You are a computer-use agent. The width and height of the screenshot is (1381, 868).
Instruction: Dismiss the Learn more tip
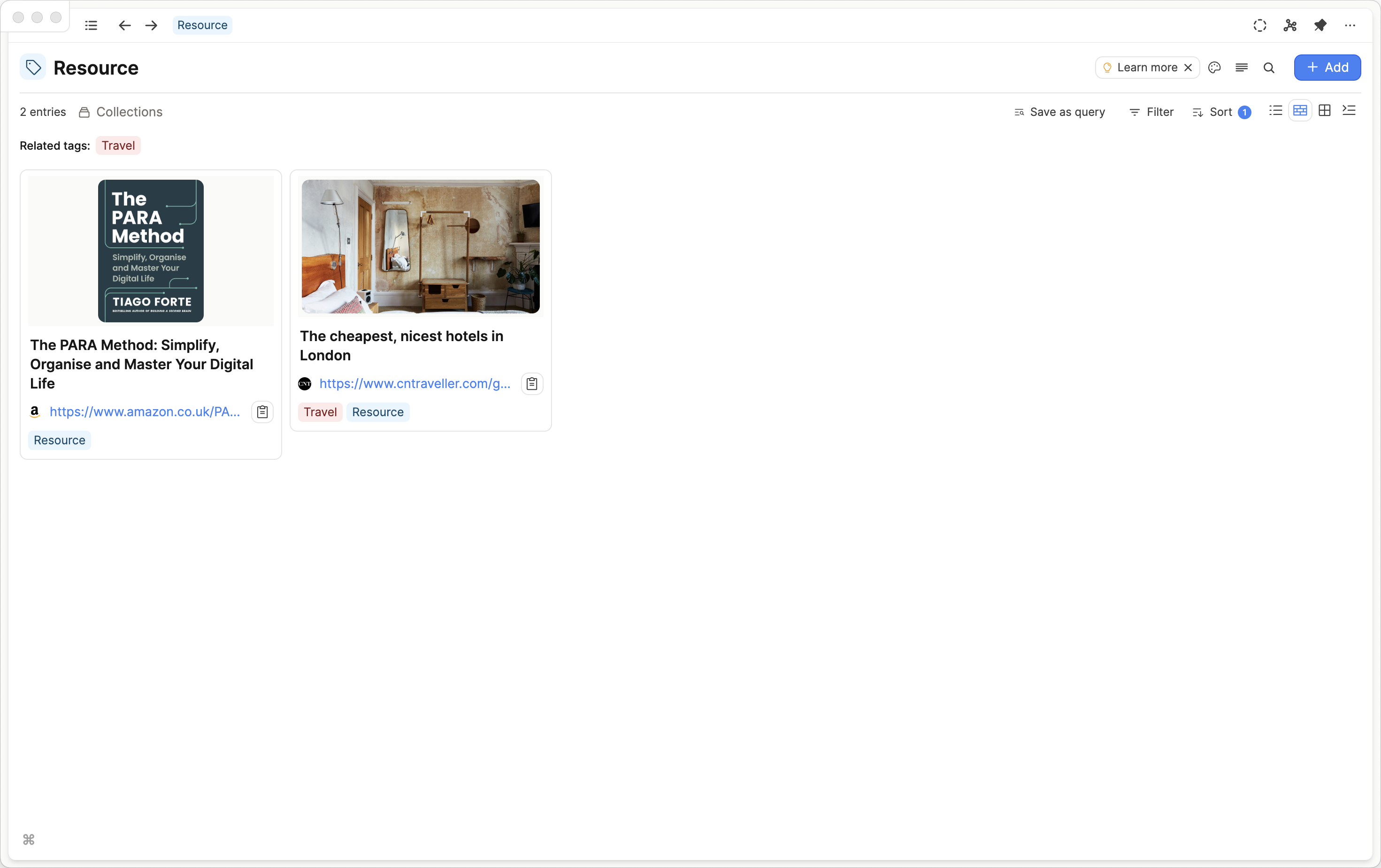click(x=1188, y=68)
